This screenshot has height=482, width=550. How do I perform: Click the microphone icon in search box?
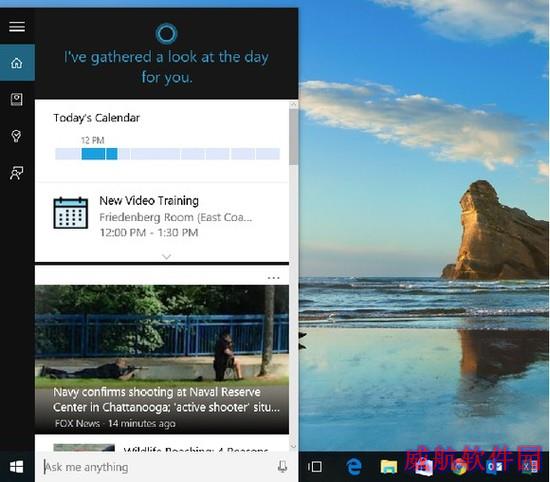282,467
